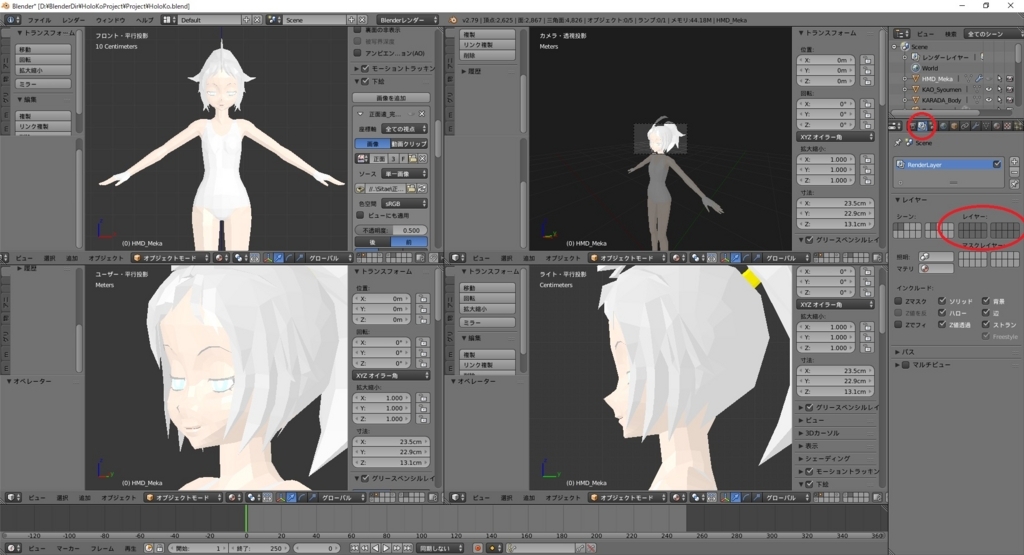Image resolution: width=1024 pixels, height=555 pixels.
Task: Open the Material sphere tab icon
Action: [x=997, y=126]
